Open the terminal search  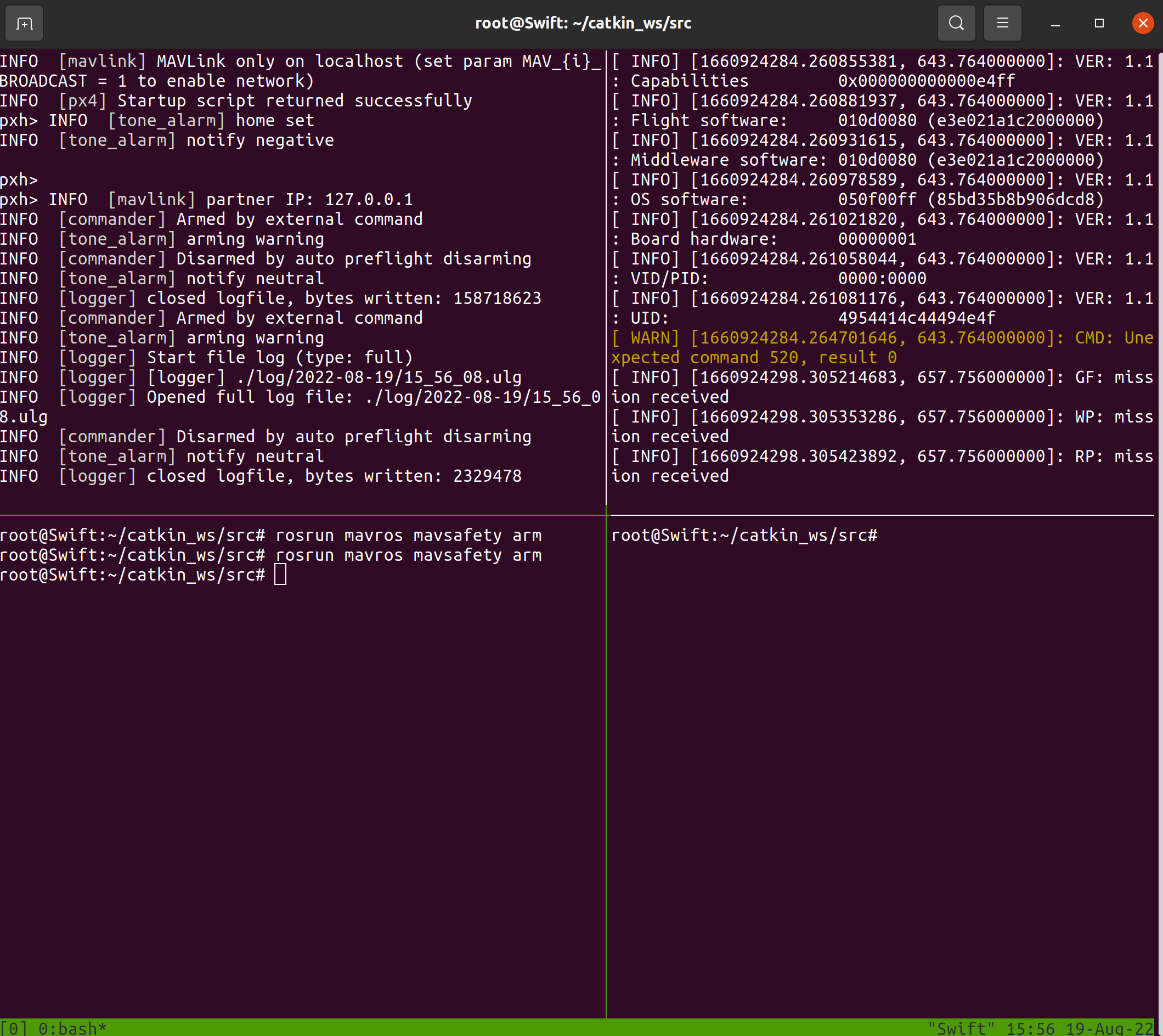pyautogui.click(x=956, y=24)
